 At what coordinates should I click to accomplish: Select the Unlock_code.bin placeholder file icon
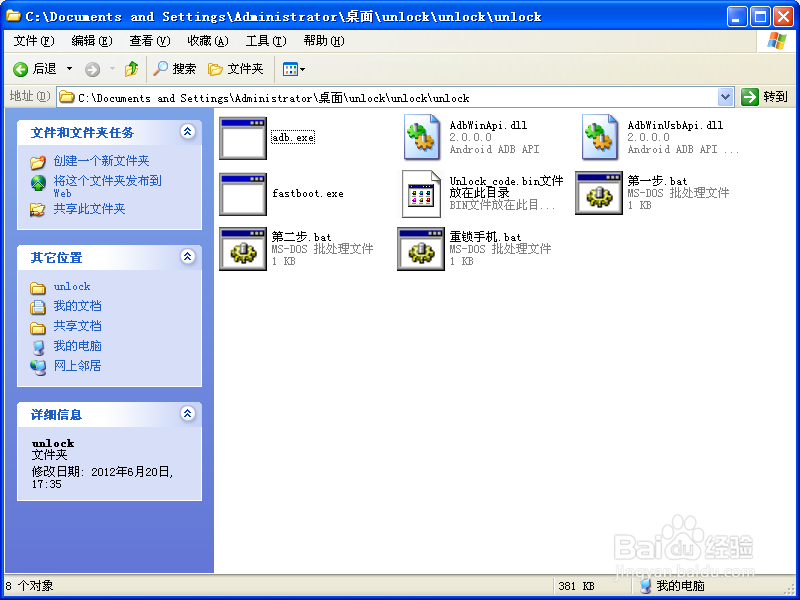(421, 194)
